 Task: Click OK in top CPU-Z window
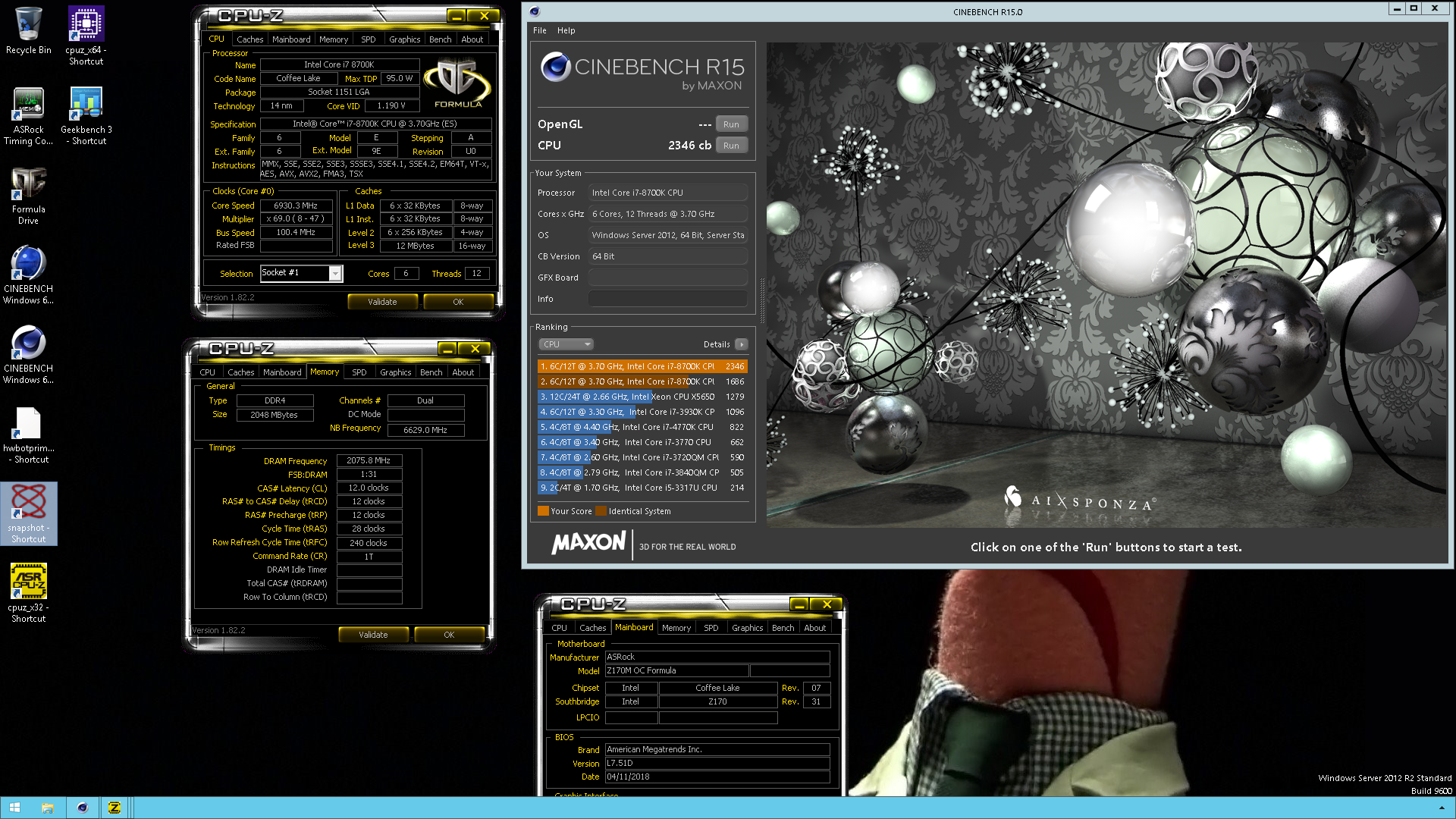tap(458, 302)
